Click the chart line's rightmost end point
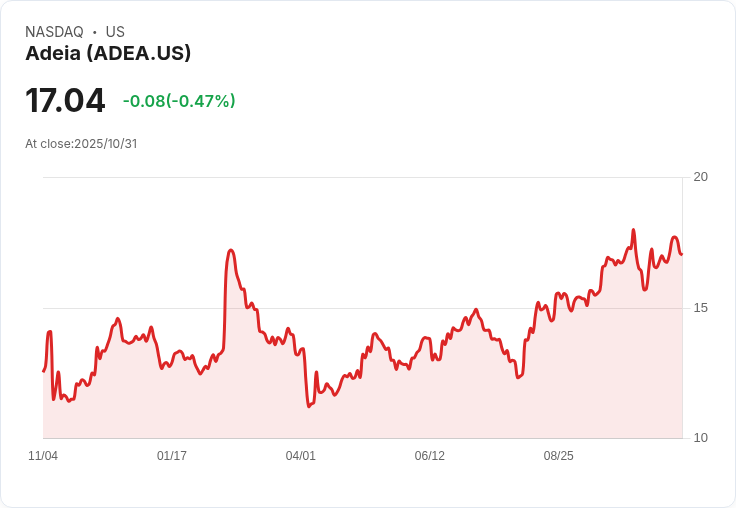 [x=682, y=254]
